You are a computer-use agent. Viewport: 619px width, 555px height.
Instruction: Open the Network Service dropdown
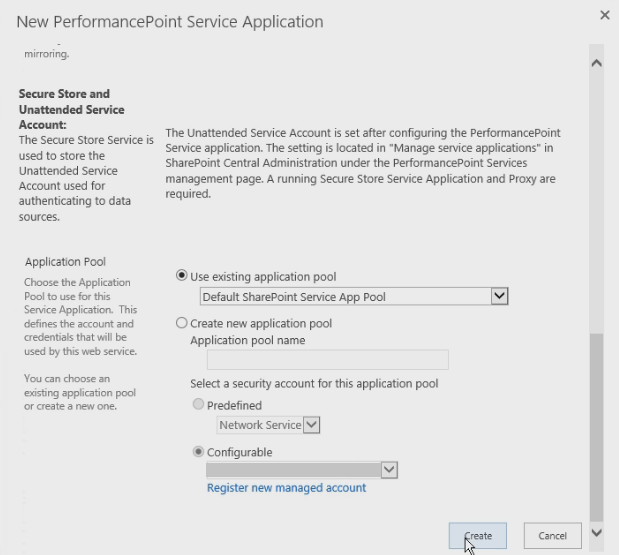pyautogui.click(x=268, y=425)
